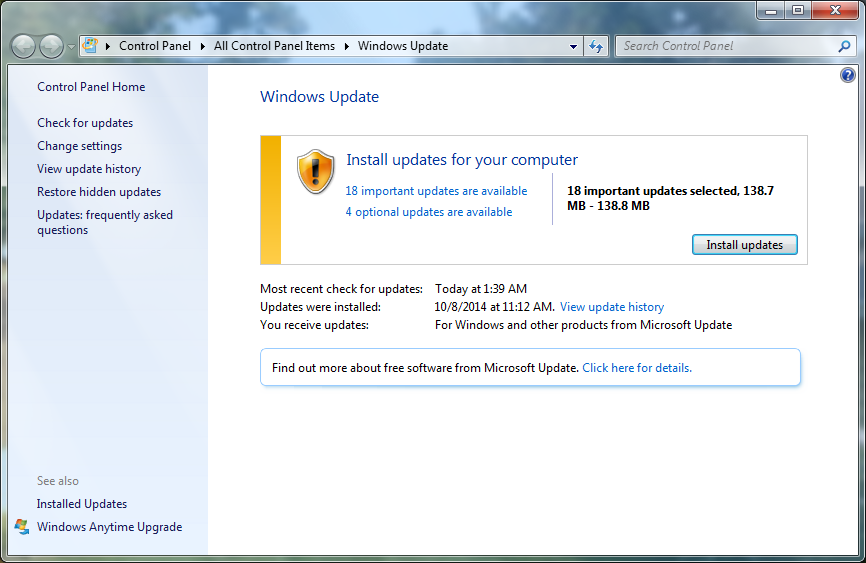Open the 18 important updates link
The width and height of the screenshot is (866, 563).
pos(436,191)
